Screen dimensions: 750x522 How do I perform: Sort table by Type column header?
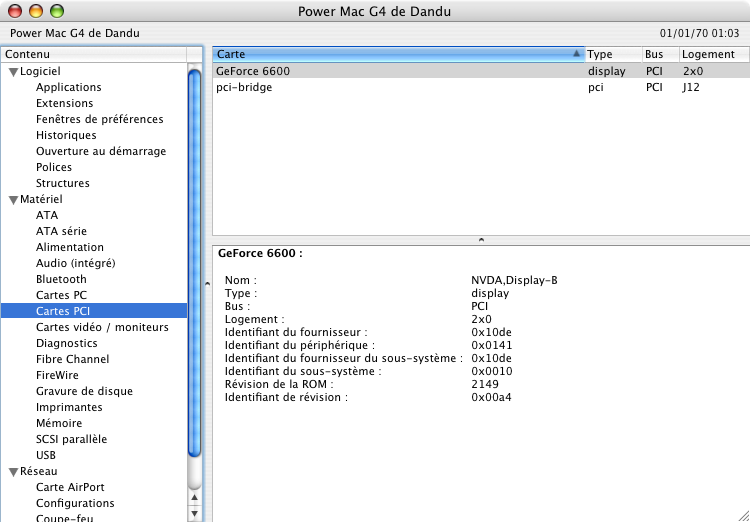[x=611, y=54]
